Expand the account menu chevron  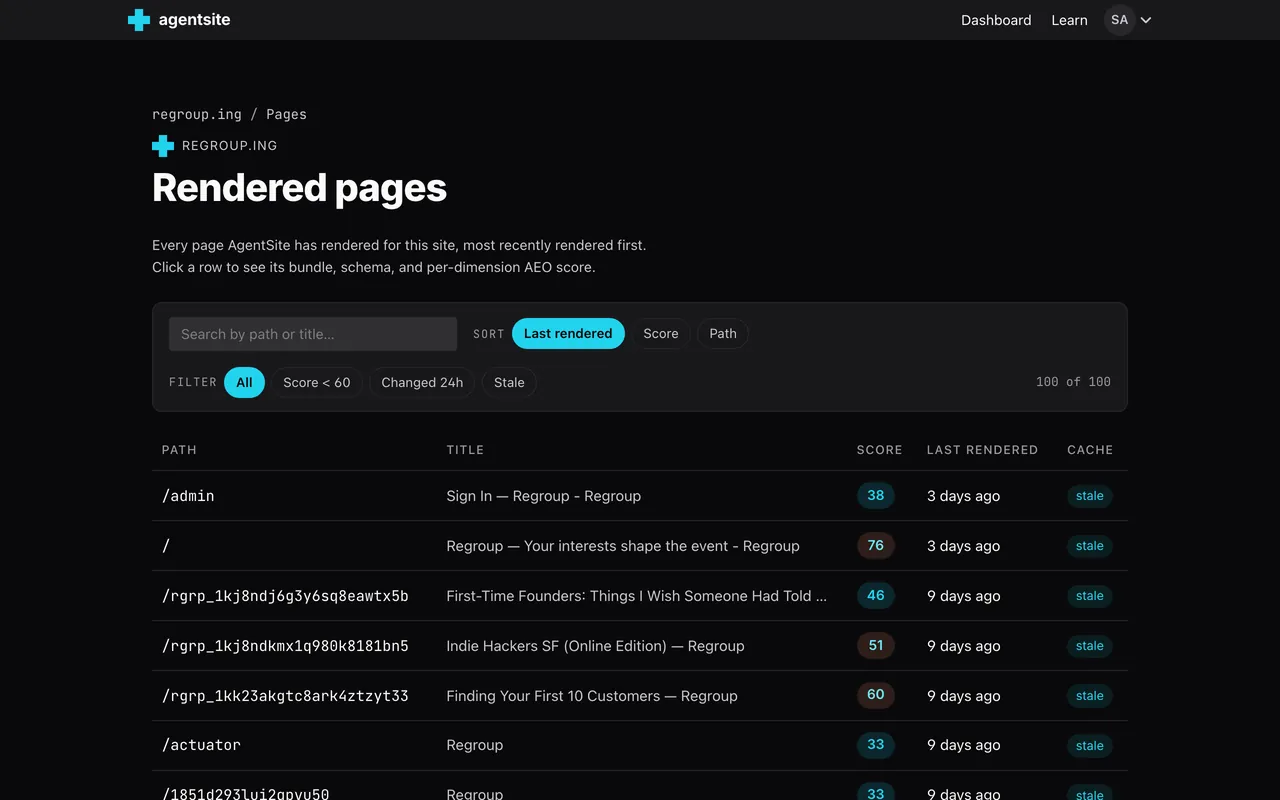click(1146, 20)
